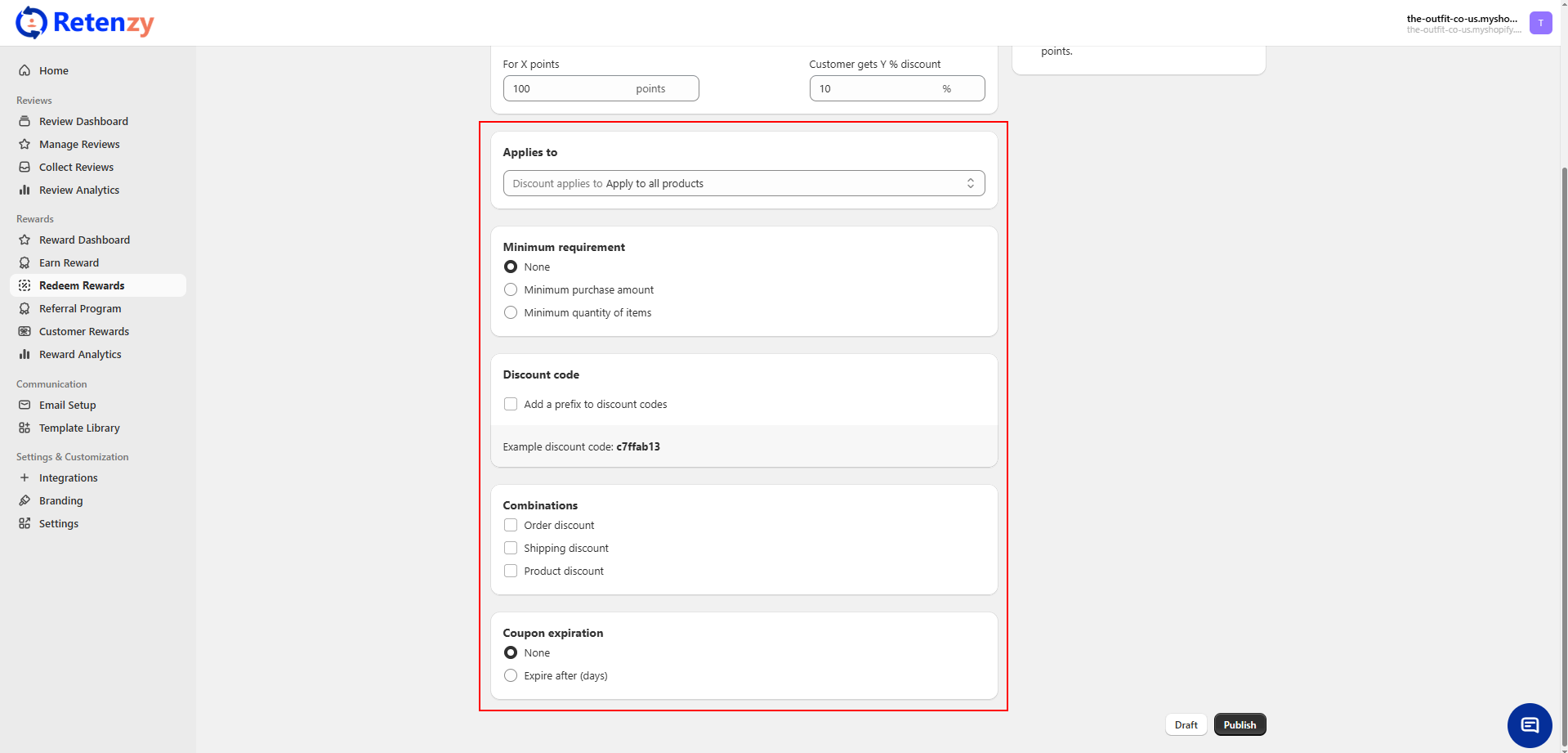Screen dimensions: 1568x753
Task: Check the Order discount combination
Action: (511, 525)
